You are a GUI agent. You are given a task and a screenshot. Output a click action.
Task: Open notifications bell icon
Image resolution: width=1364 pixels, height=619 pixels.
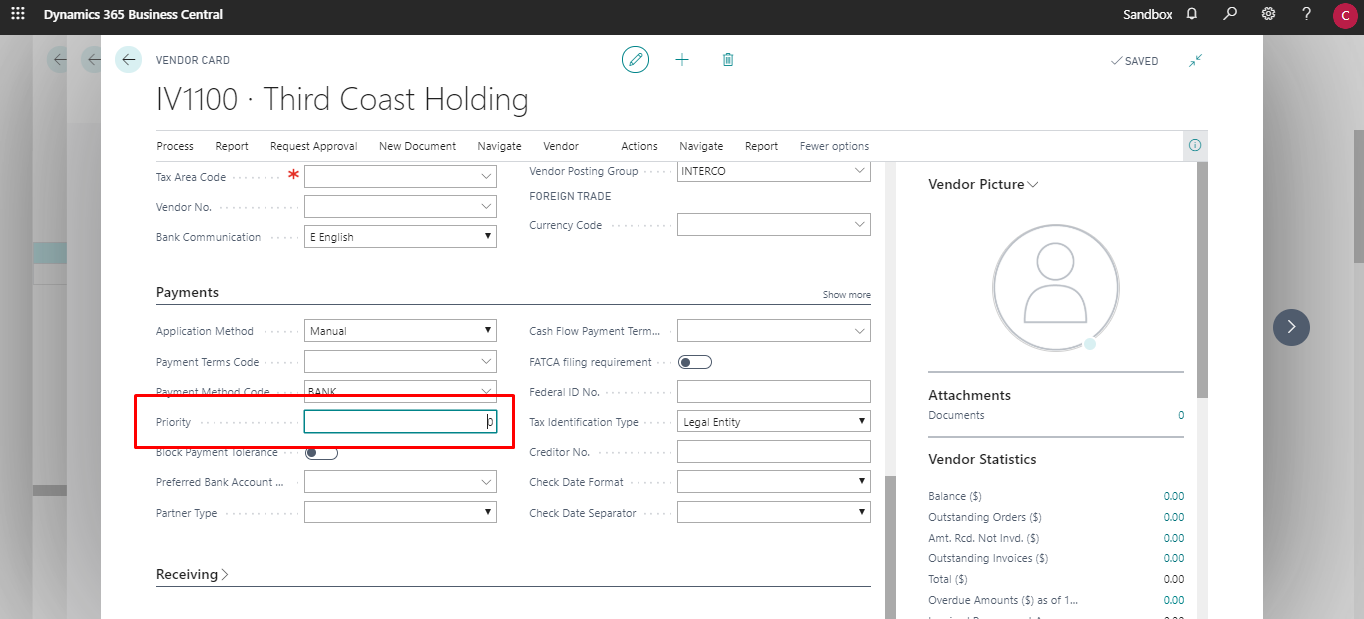(x=1192, y=14)
